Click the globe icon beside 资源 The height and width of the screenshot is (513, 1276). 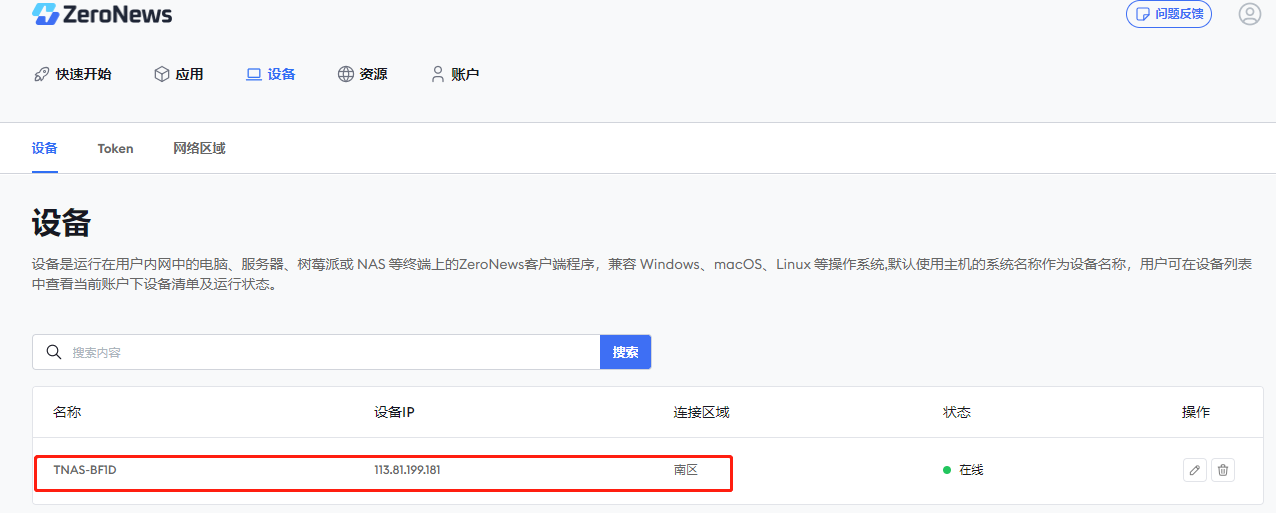[x=346, y=74]
